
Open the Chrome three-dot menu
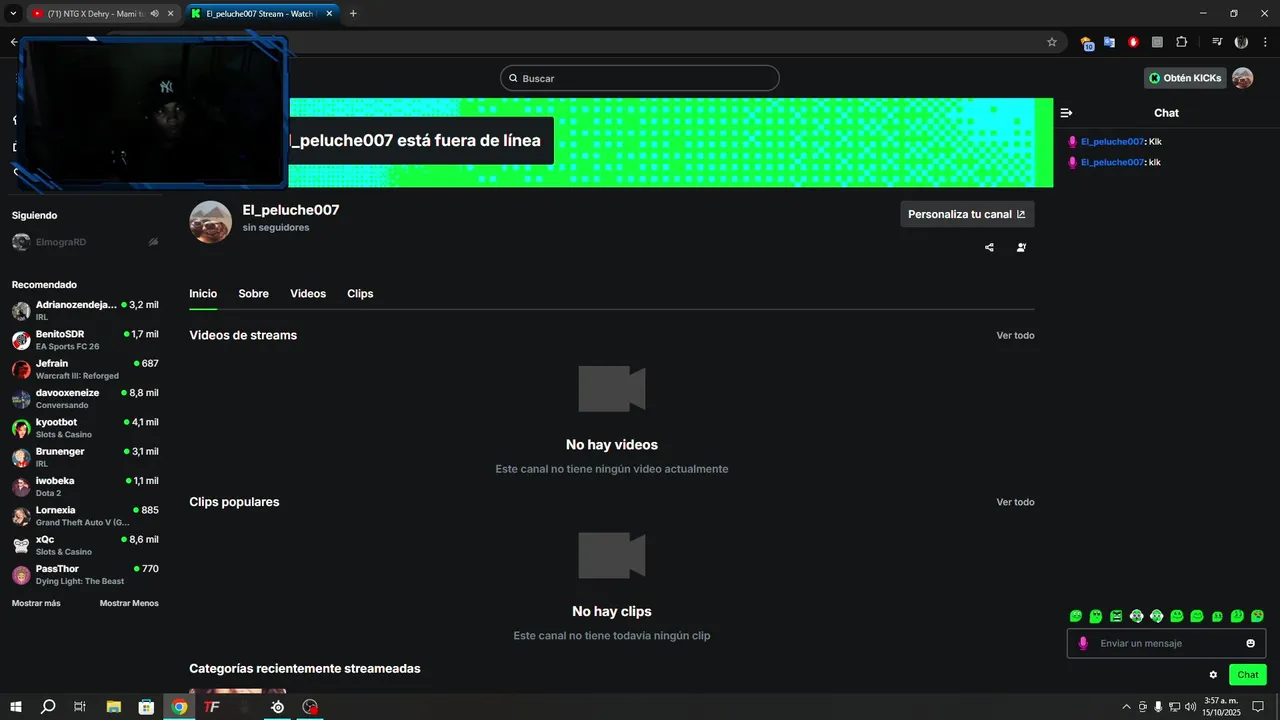[x=1265, y=42]
